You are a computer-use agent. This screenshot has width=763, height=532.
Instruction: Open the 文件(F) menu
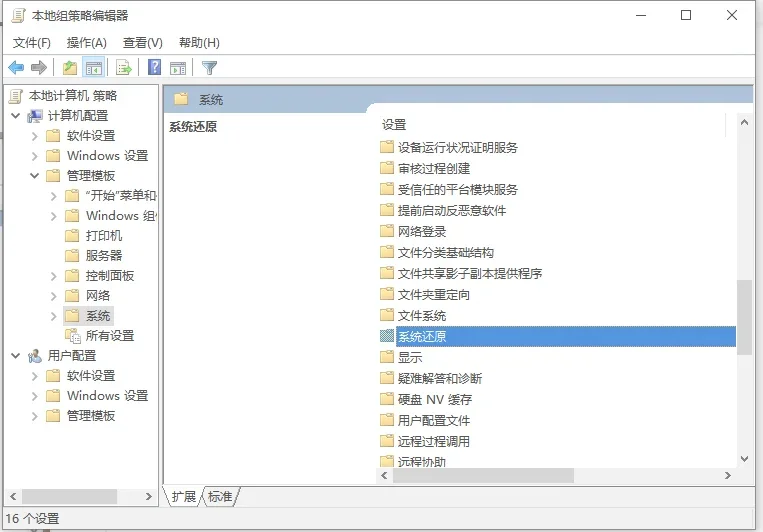coord(32,43)
